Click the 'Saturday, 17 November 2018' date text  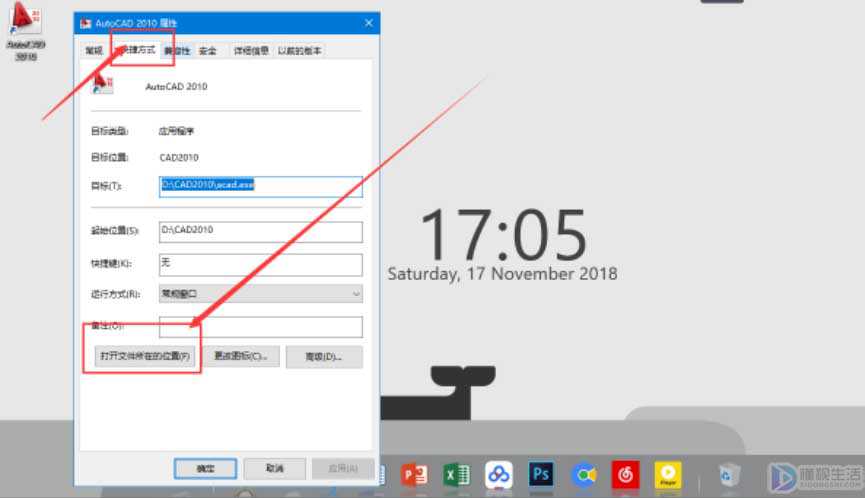(x=503, y=274)
